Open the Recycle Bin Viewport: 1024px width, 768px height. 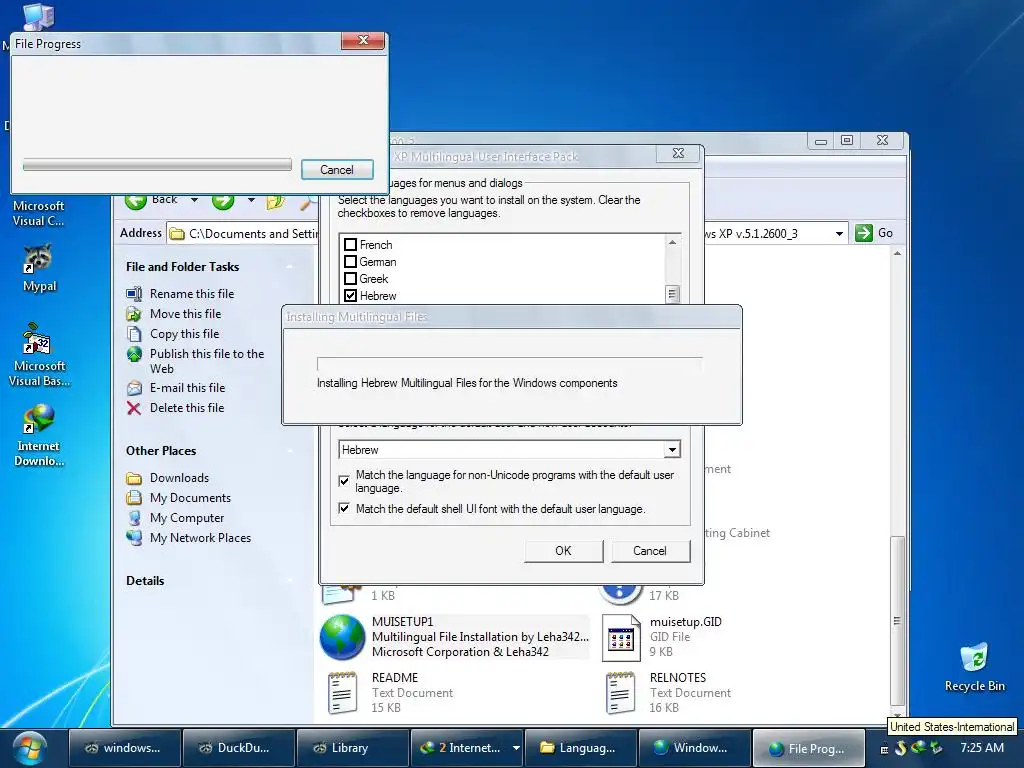pyautogui.click(x=974, y=667)
